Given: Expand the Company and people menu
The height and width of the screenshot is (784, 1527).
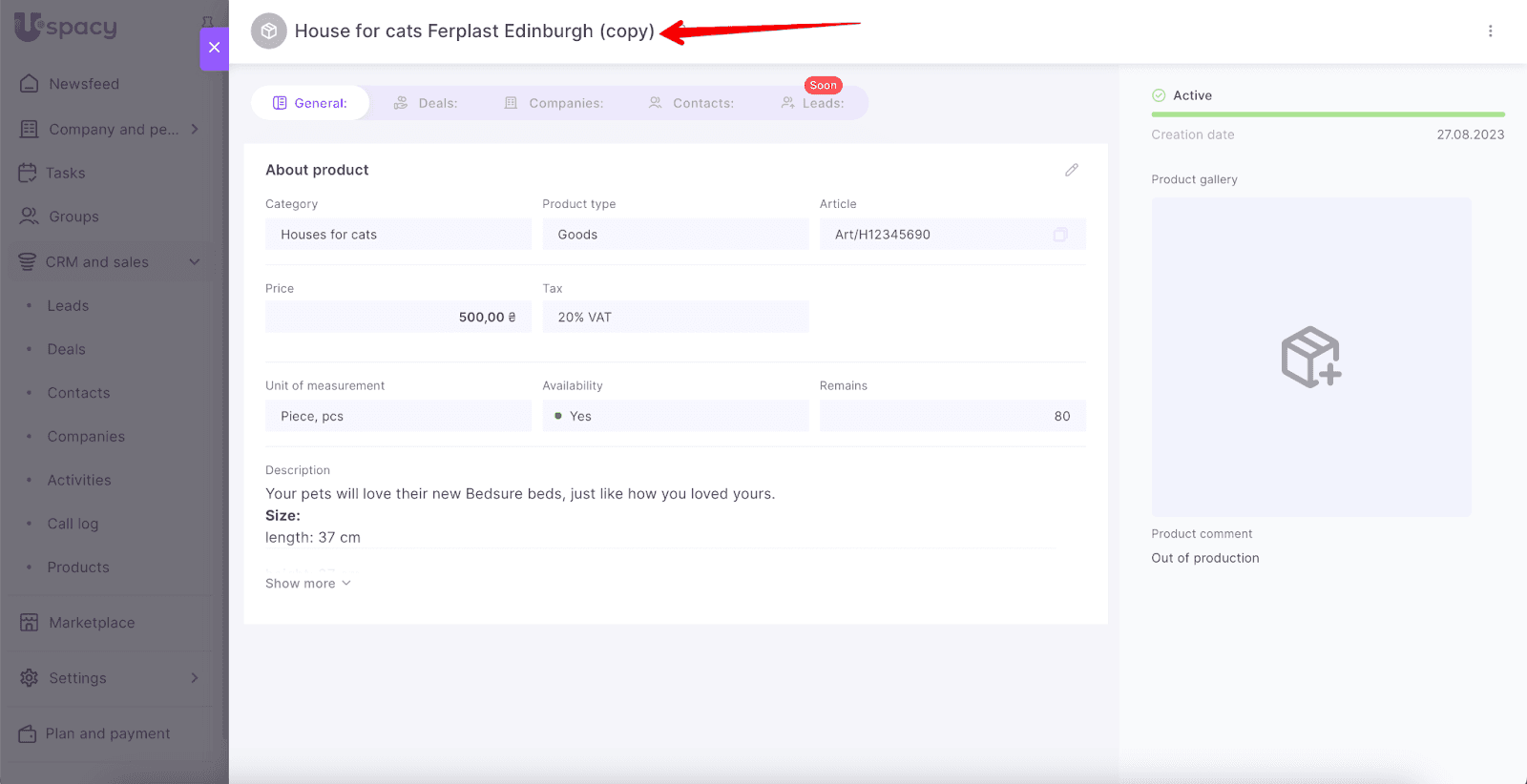Looking at the screenshot, I should click(x=195, y=129).
